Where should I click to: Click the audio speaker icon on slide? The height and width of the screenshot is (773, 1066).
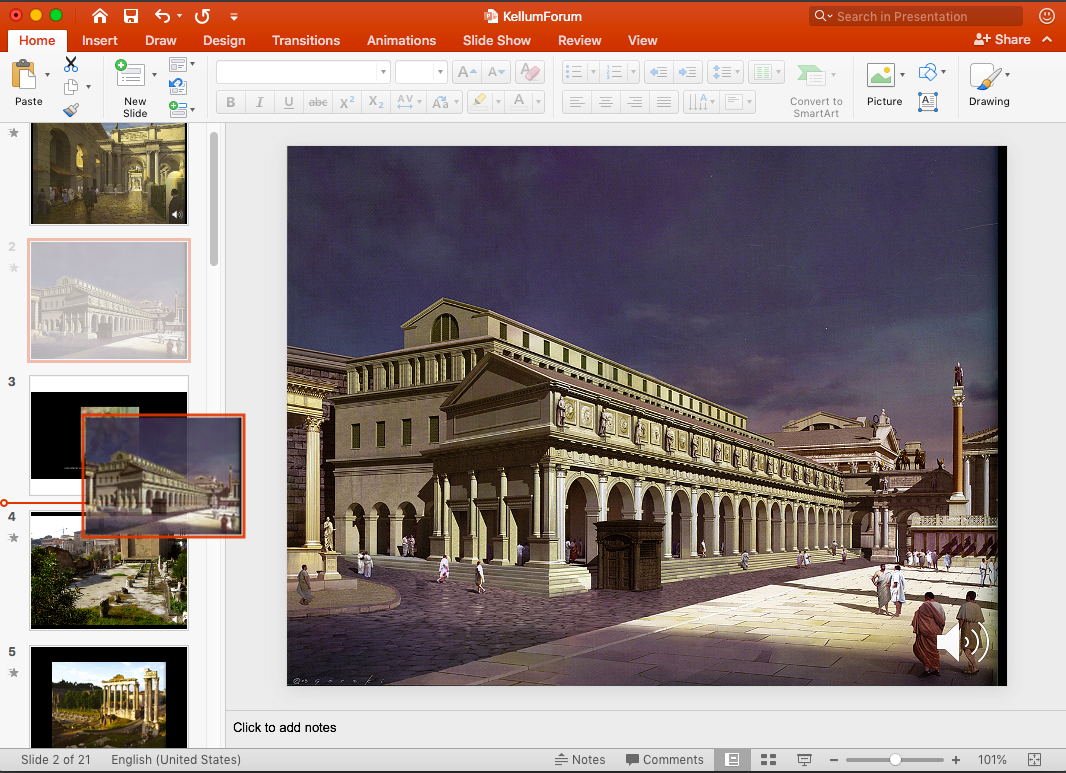click(x=963, y=641)
